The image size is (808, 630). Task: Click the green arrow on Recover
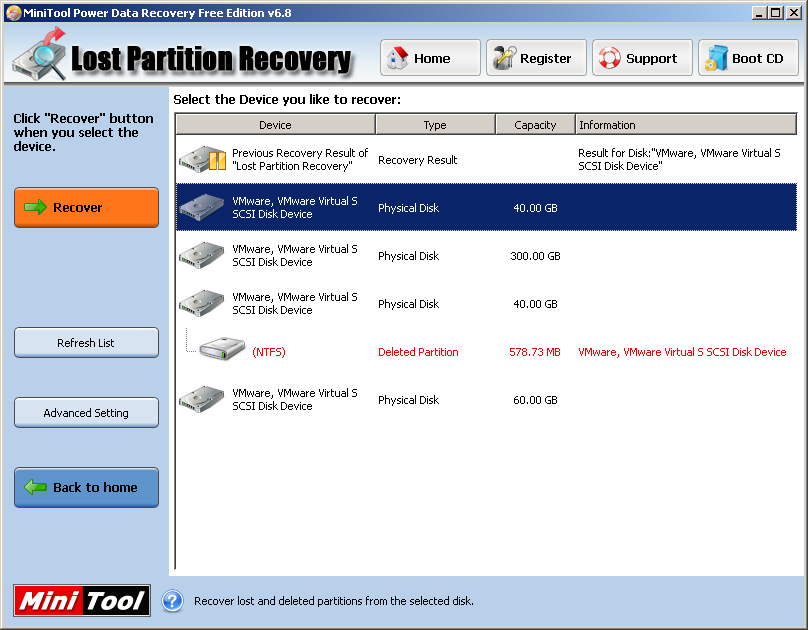click(36, 207)
